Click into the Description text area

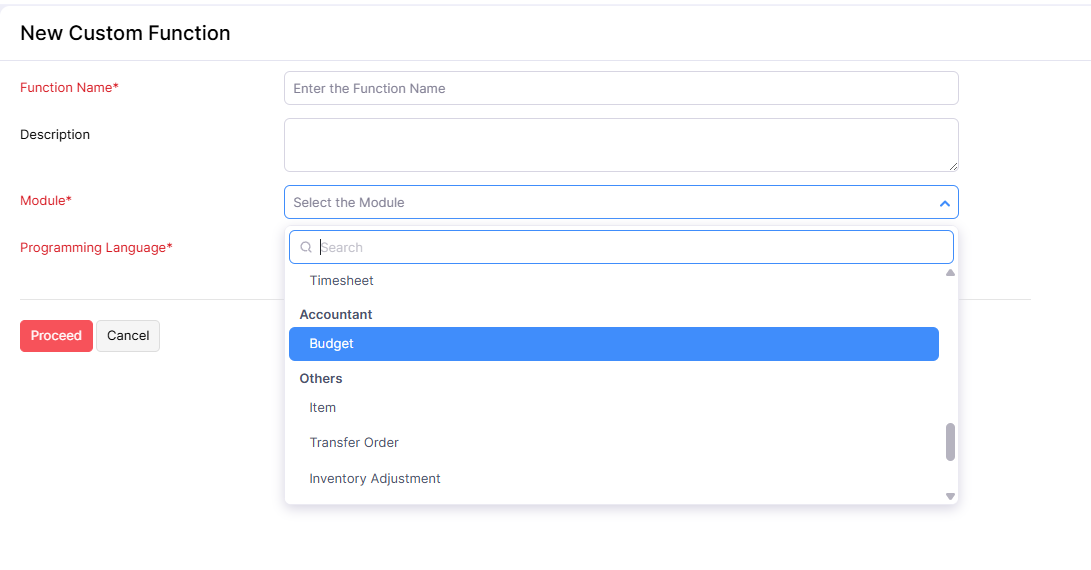point(620,145)
